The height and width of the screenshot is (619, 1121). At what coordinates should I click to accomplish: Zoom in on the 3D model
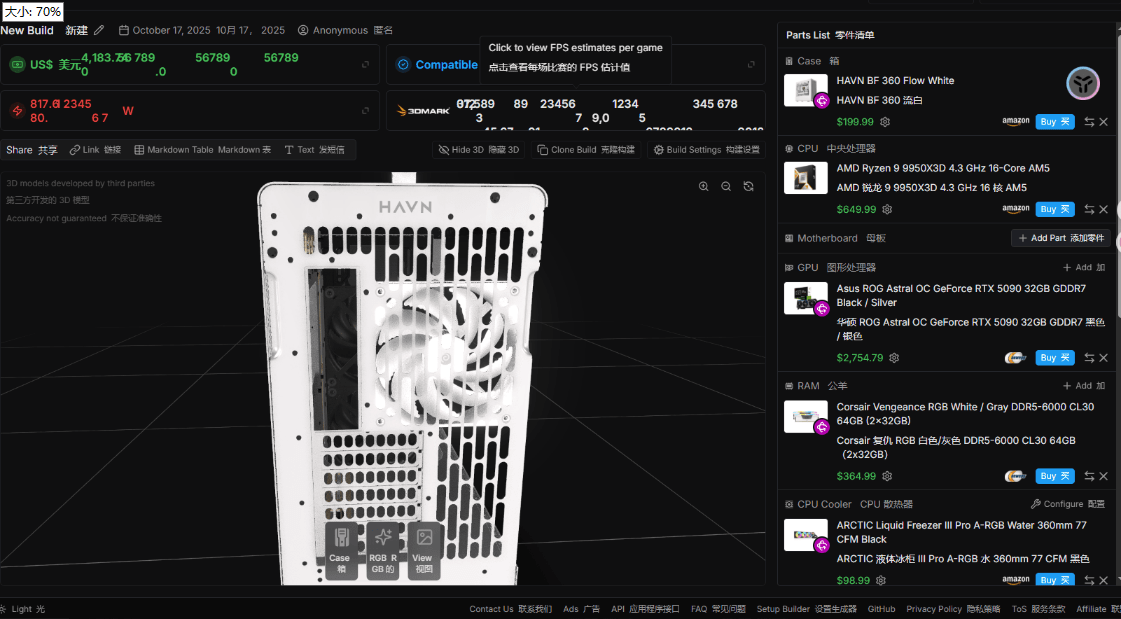704,186
